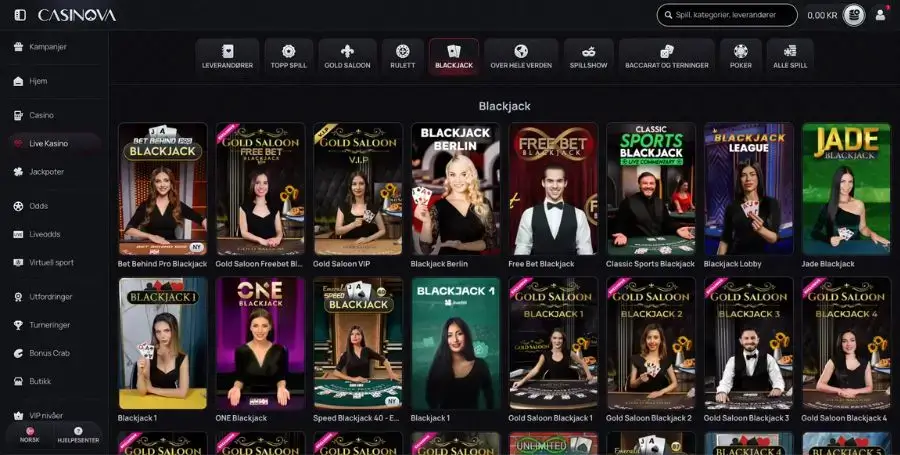Screen dimensions: 900x455
Task: Open Gold Saloon Blackjack 1 thumbnail
Action: pyautogui.click(x=553, y=343)
